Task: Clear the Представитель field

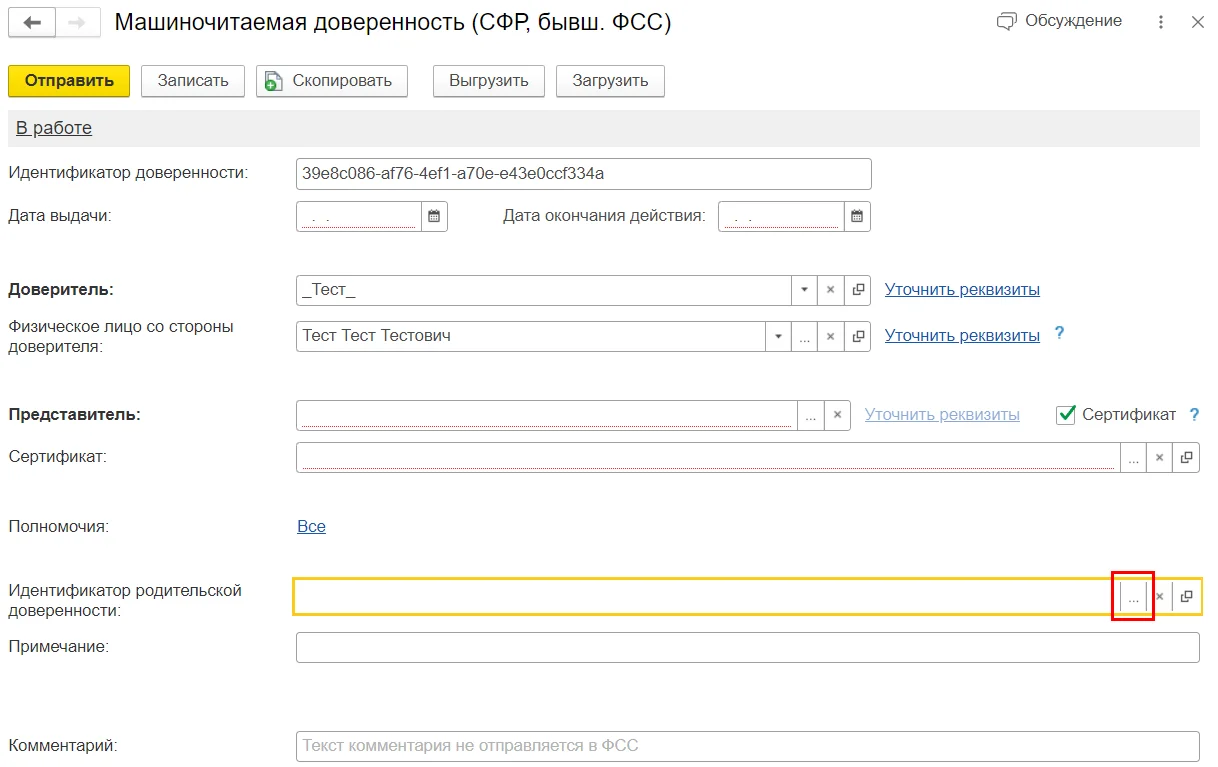Action: [x=838, y=415]
